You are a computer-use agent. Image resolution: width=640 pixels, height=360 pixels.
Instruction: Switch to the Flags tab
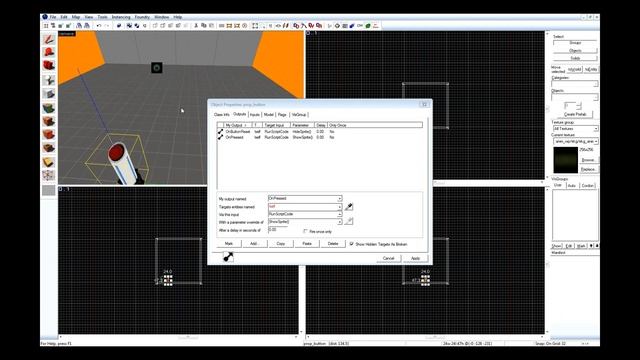(x=282, y=115)
